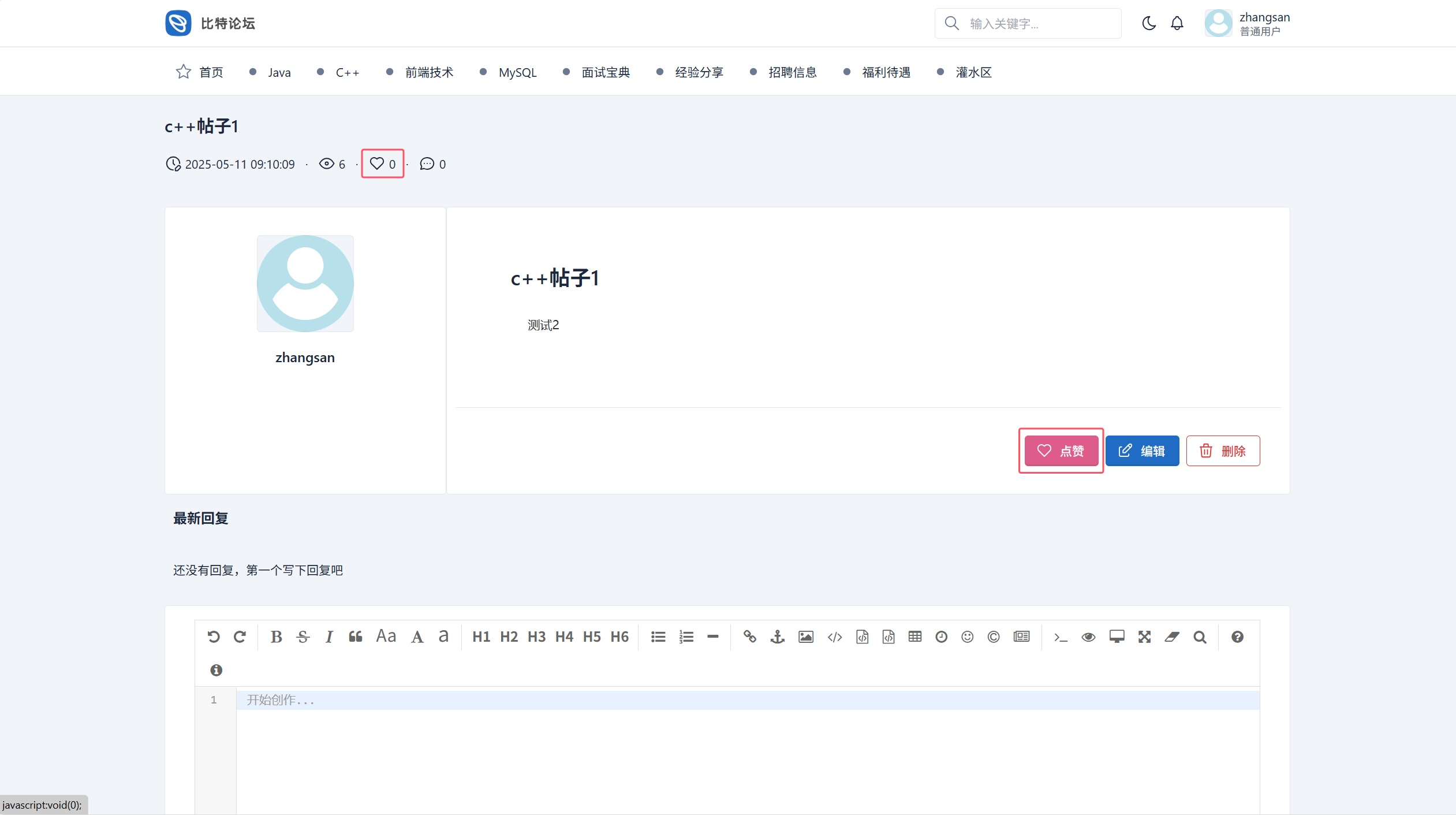Open the C++ board tab
Image resolution: width=1456 pixels, height=815 pixels.
coord(347,72)
